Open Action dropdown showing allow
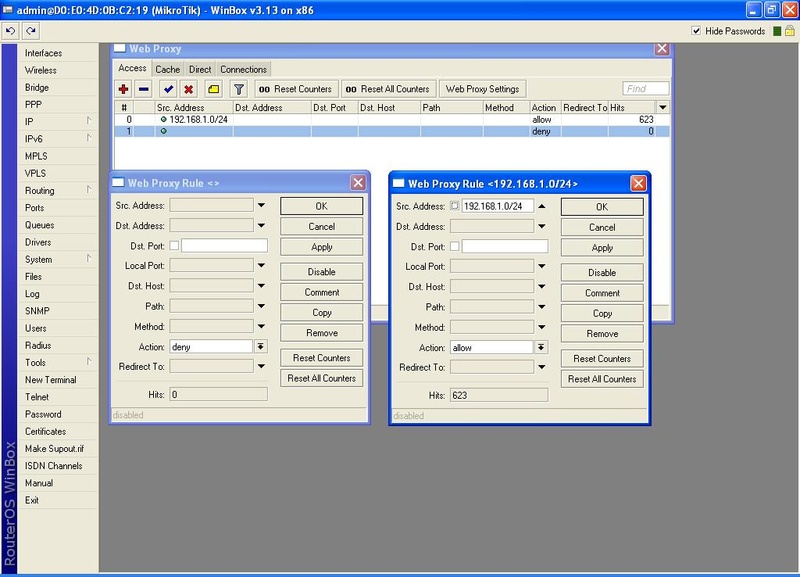 541,347
